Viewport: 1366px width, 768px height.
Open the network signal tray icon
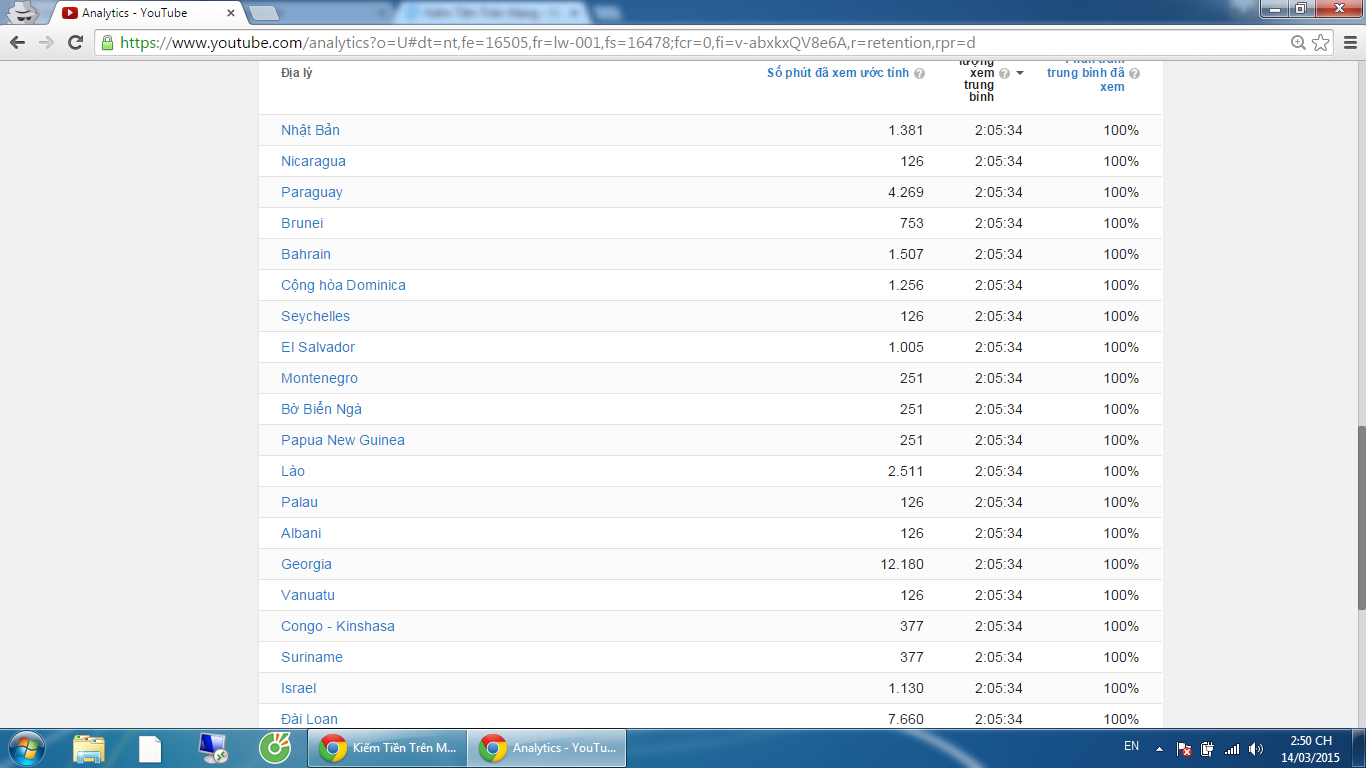(1232, 748)
